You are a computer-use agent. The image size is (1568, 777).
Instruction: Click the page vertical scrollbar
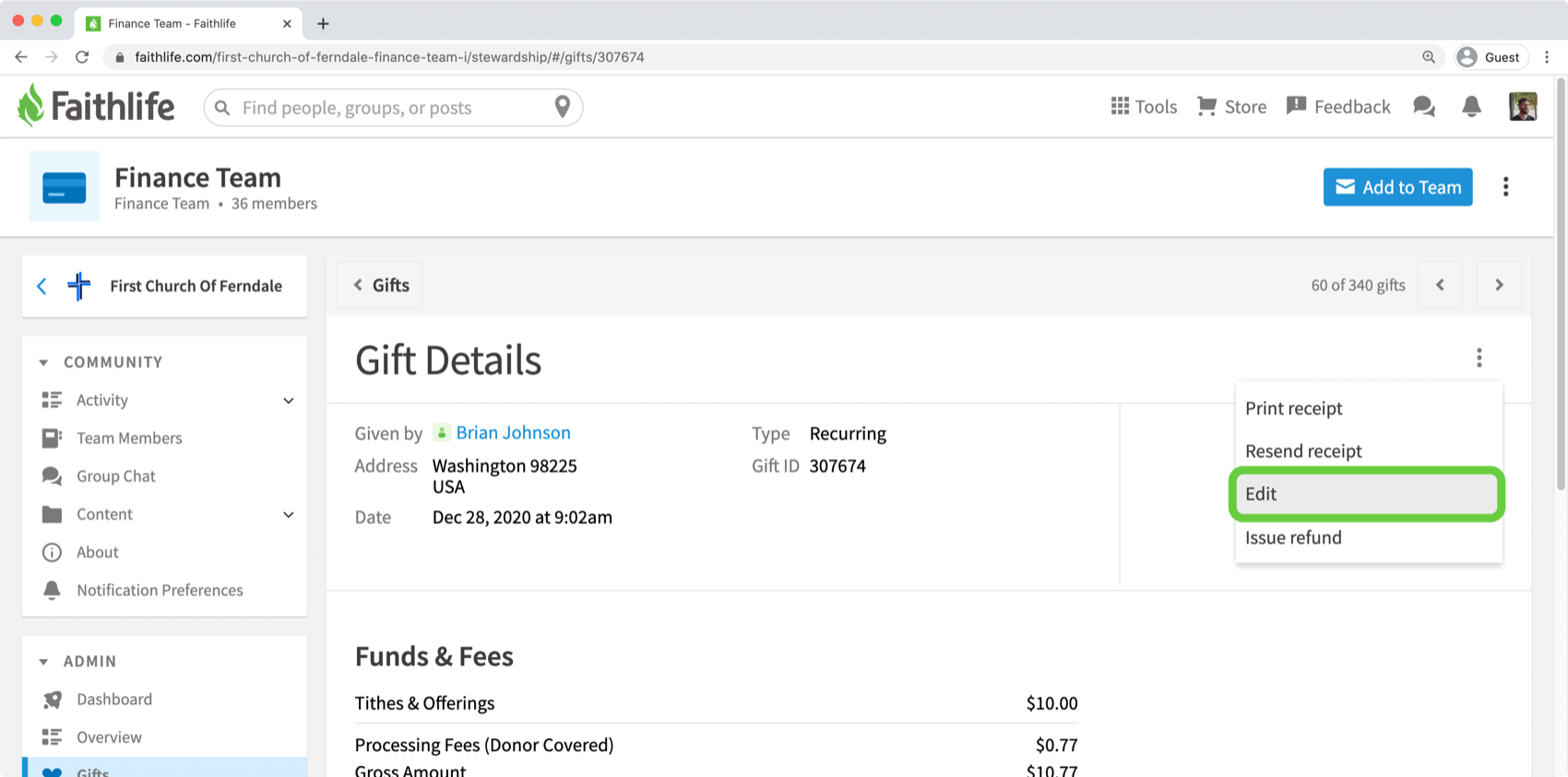[x=1561, y=286]
